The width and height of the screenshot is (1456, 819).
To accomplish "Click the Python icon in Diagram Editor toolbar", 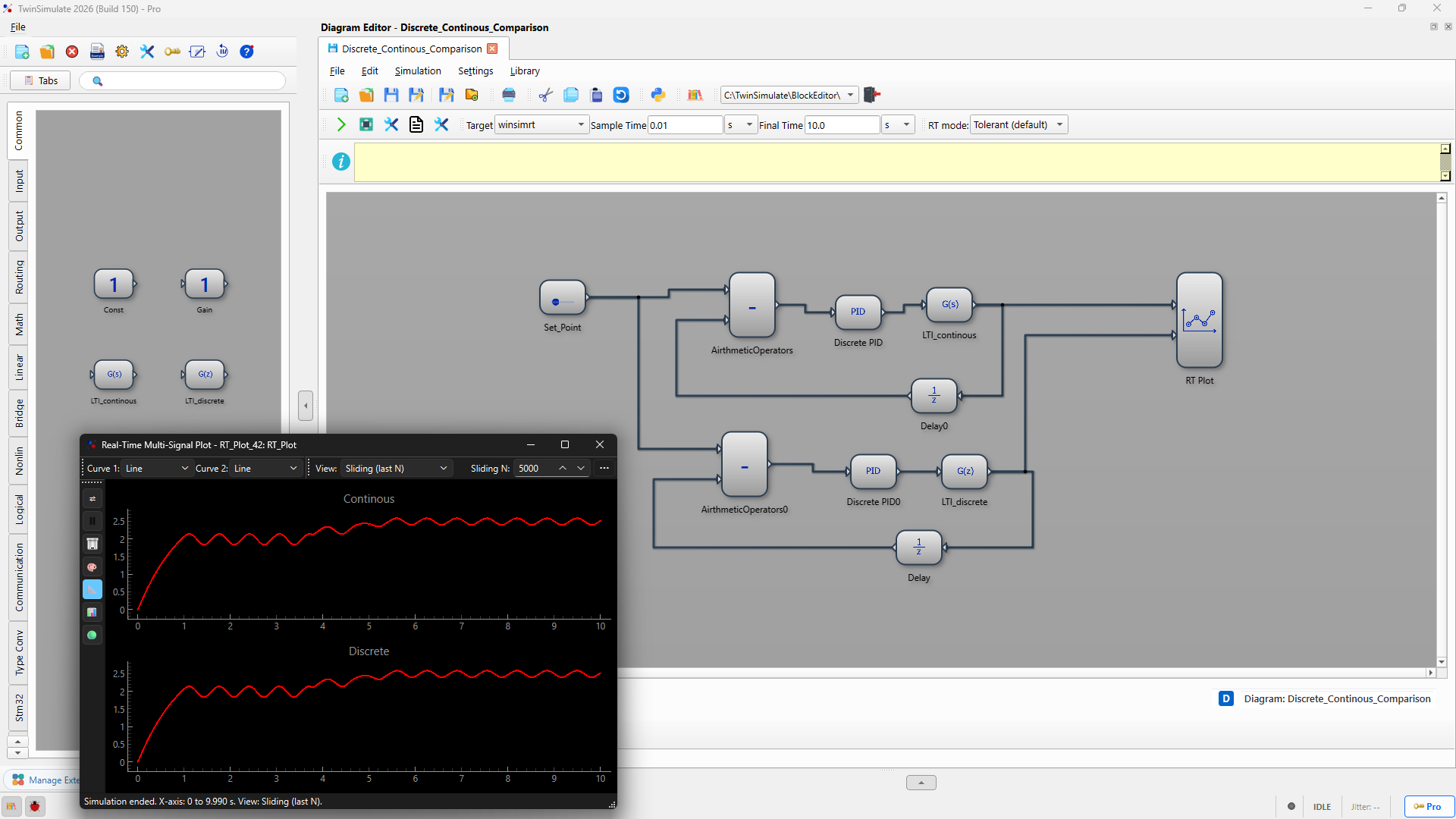I will [x=658, y=95].
